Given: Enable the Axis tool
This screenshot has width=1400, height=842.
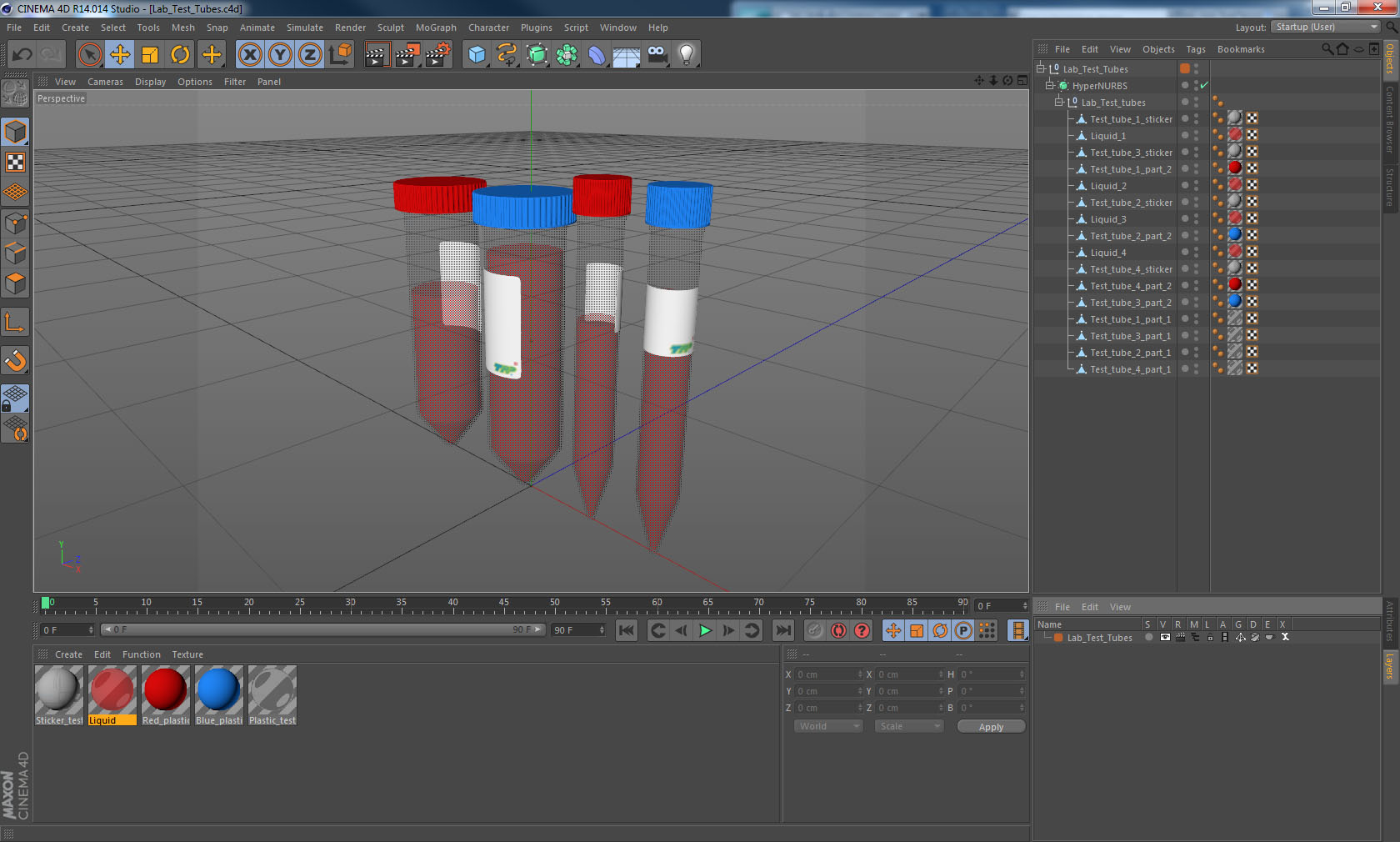Looking at the screenshot, I should pos(15,322).
